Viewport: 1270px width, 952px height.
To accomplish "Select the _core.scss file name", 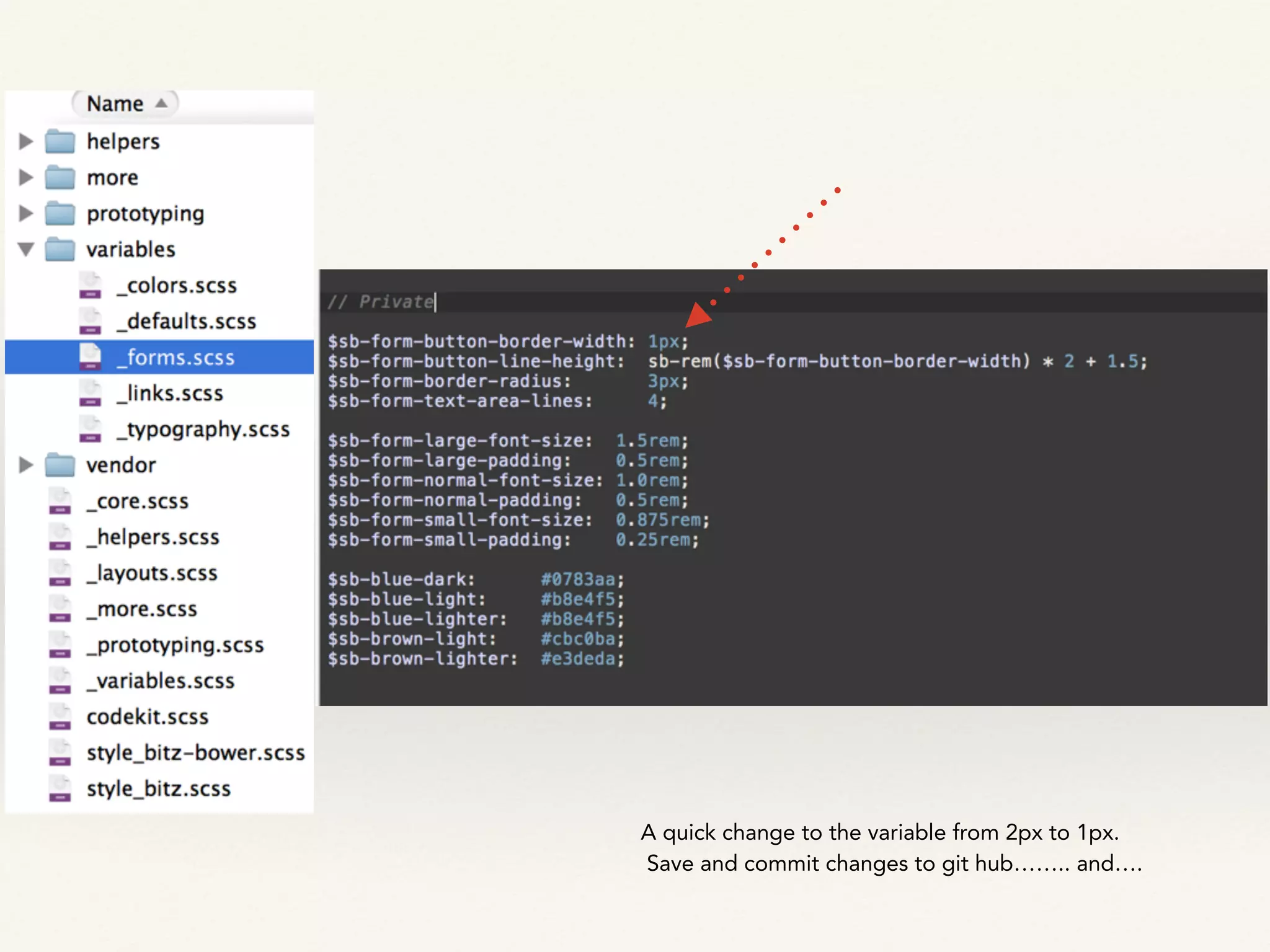I will pos(138,501).
